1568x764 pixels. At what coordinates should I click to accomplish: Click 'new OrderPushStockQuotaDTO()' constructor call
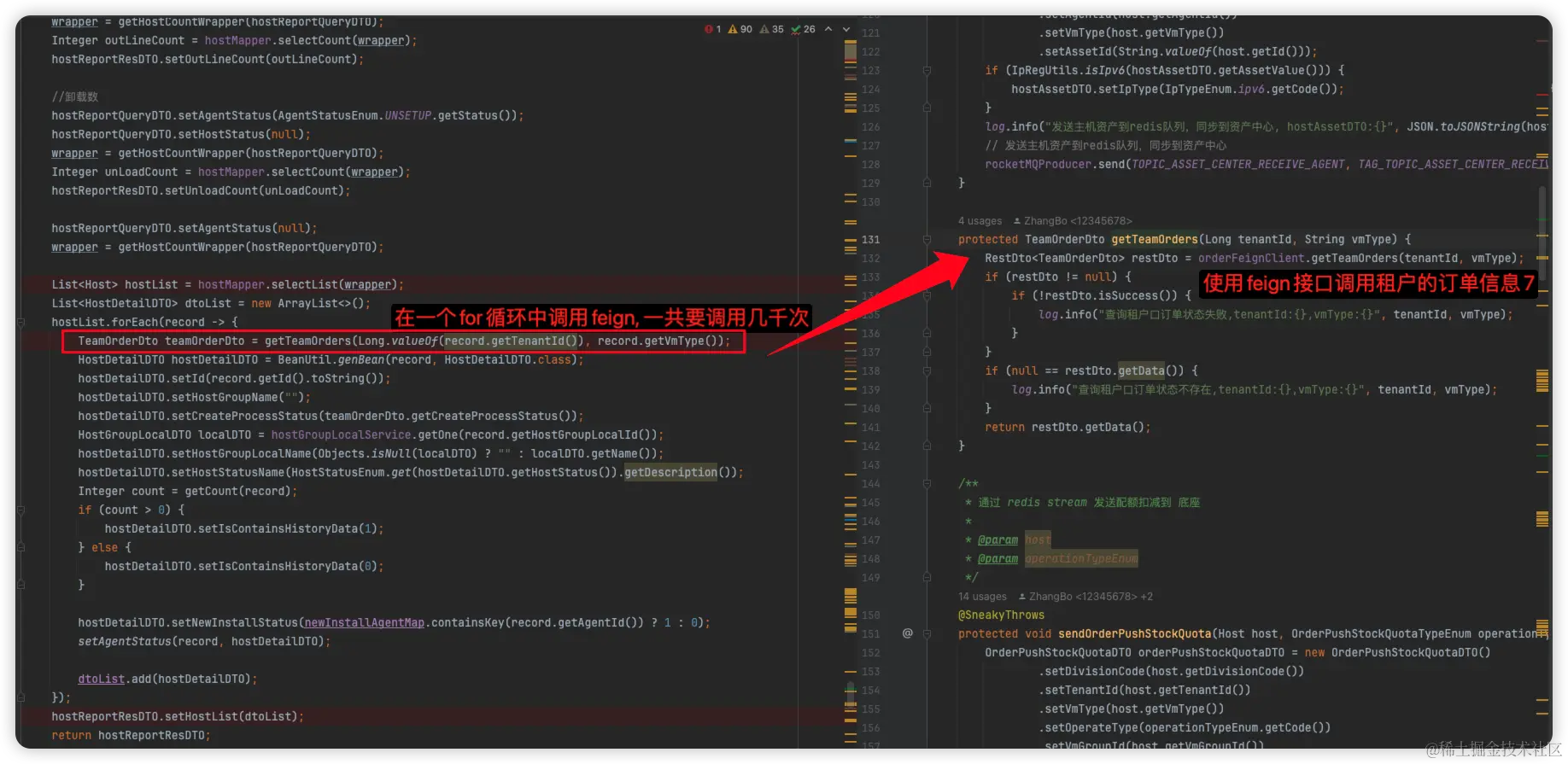[1397, 653]
